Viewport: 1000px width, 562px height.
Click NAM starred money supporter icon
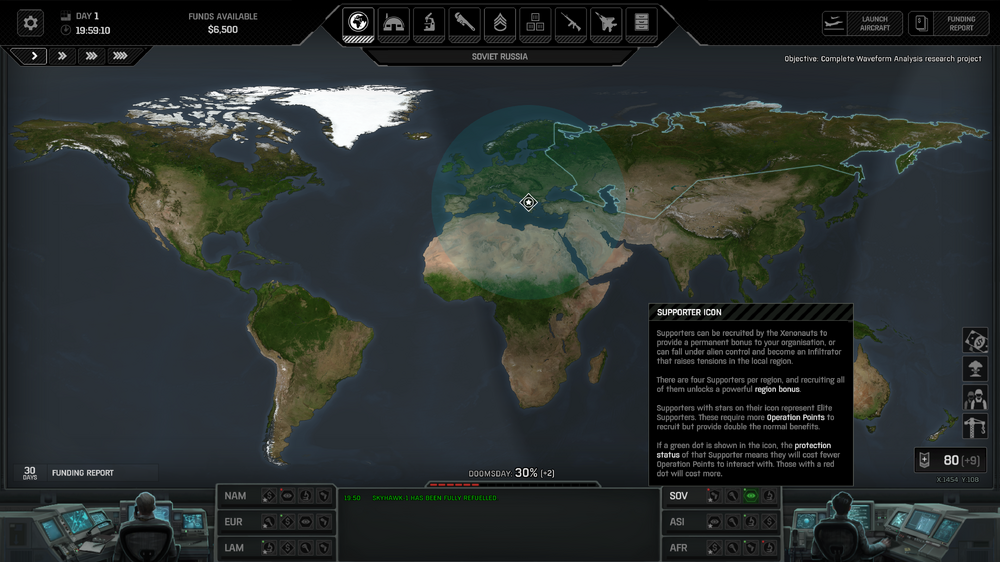(268, 496)
